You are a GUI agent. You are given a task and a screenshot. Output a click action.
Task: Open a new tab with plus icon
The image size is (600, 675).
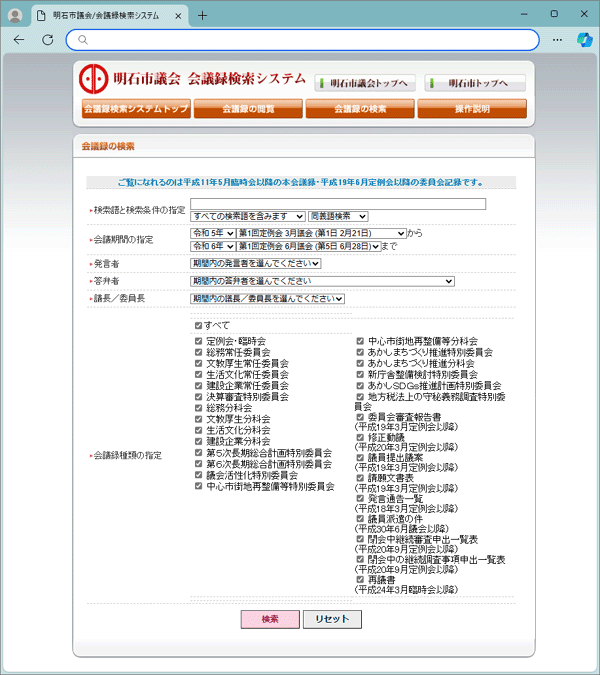(202, 16)
